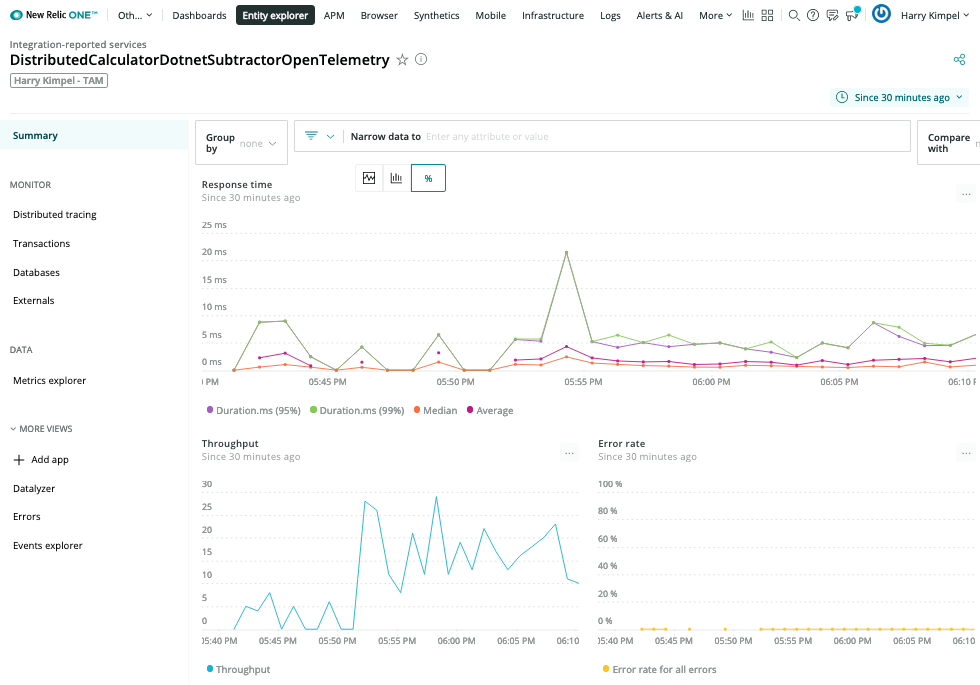Image resolution: width=980 pixels, height=685 pixels.
Task: Open the feedback chat icon
Action: pos(832,16)
